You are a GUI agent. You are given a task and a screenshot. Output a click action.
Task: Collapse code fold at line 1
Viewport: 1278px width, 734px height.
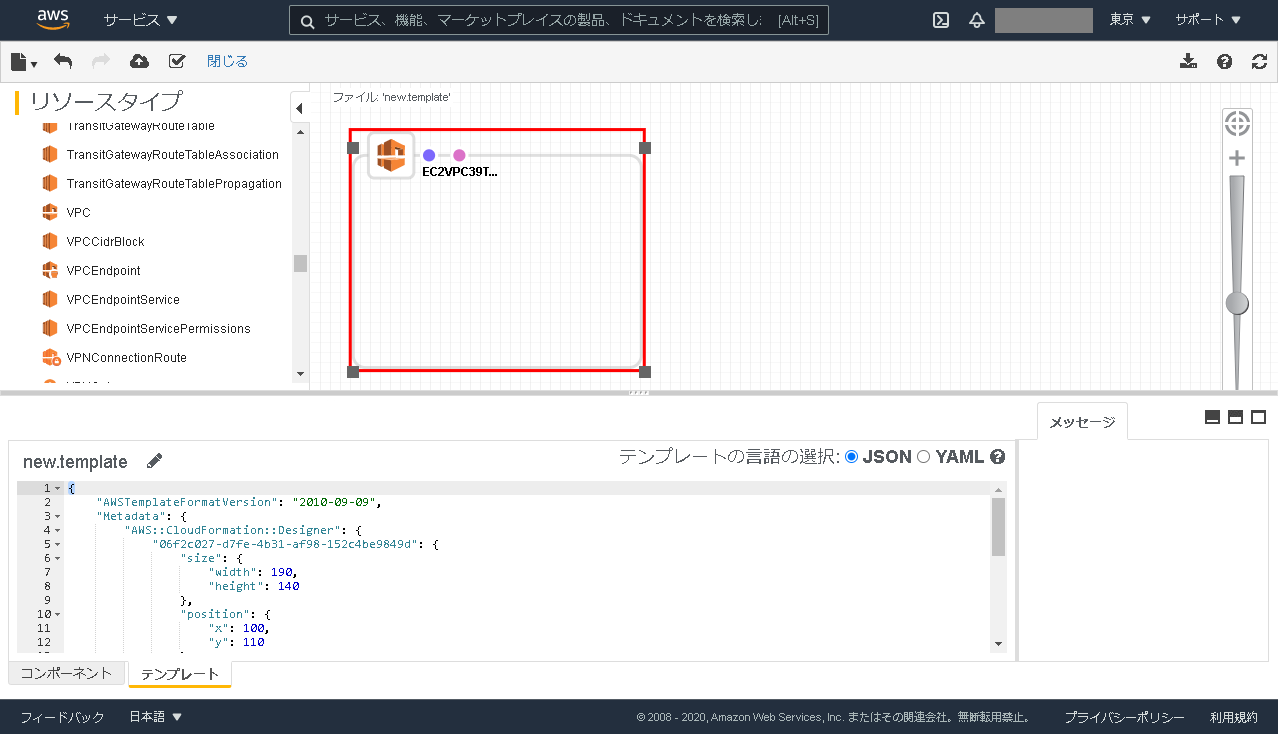click(57, 489)
